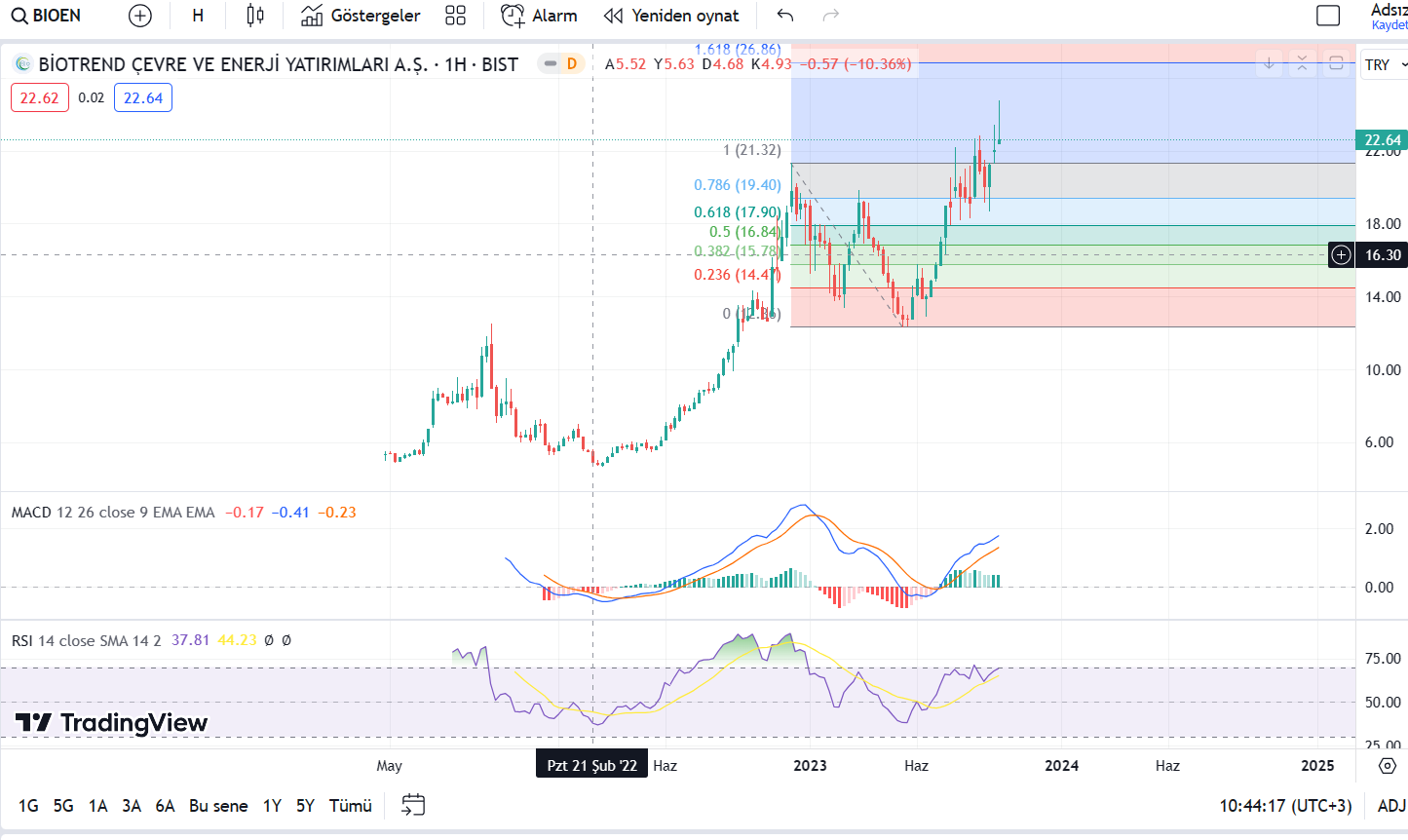Select the Fibonacci 0.786 (19.40) level label
The height and width of the screenshot is (840, 1408).
[738, 185]
